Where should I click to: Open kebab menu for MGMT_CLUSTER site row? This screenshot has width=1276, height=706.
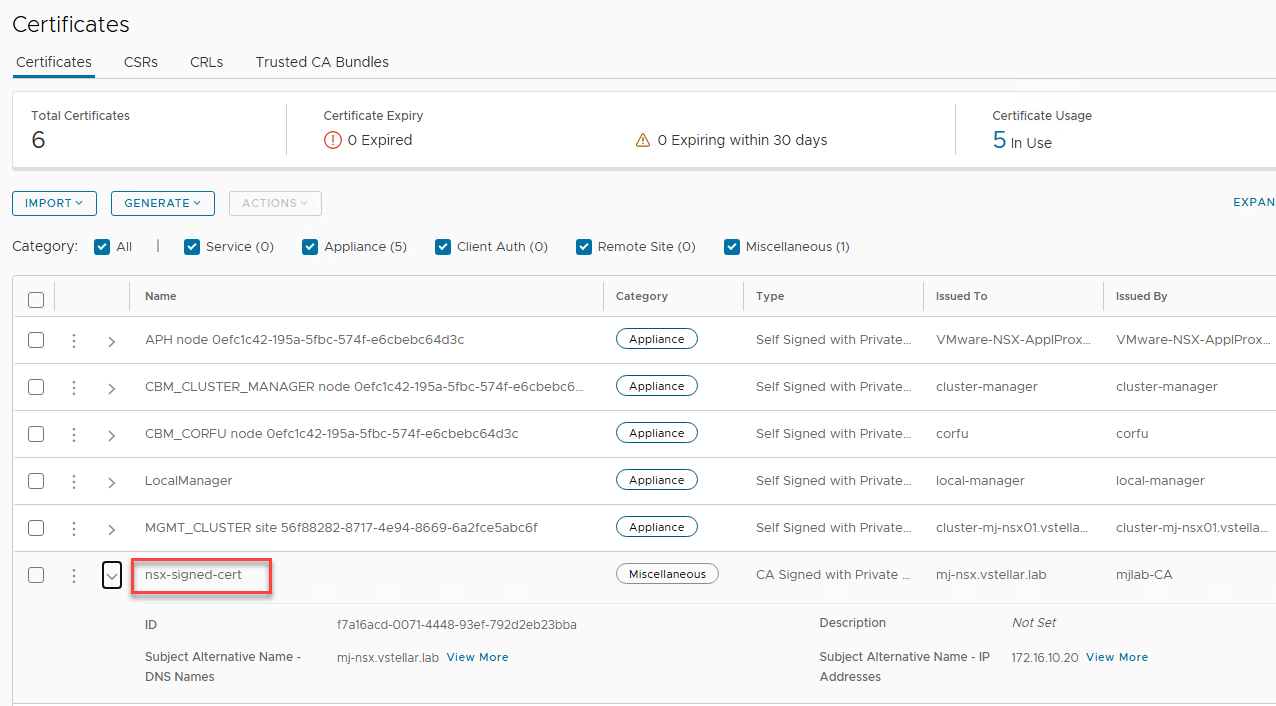tap(73, 528)
